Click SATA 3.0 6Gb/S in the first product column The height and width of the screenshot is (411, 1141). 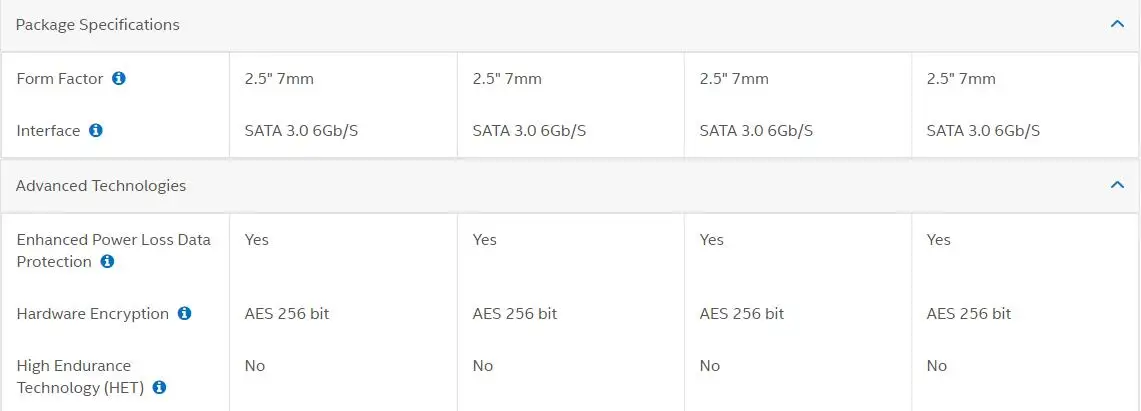click(301, 131)
